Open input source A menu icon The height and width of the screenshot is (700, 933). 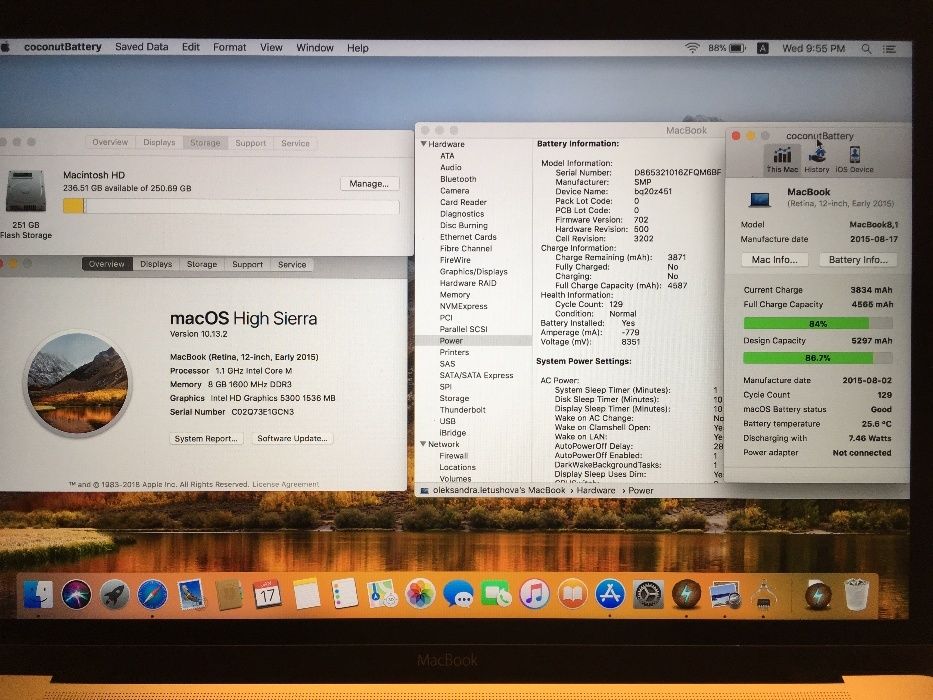[x=763, y=48]
